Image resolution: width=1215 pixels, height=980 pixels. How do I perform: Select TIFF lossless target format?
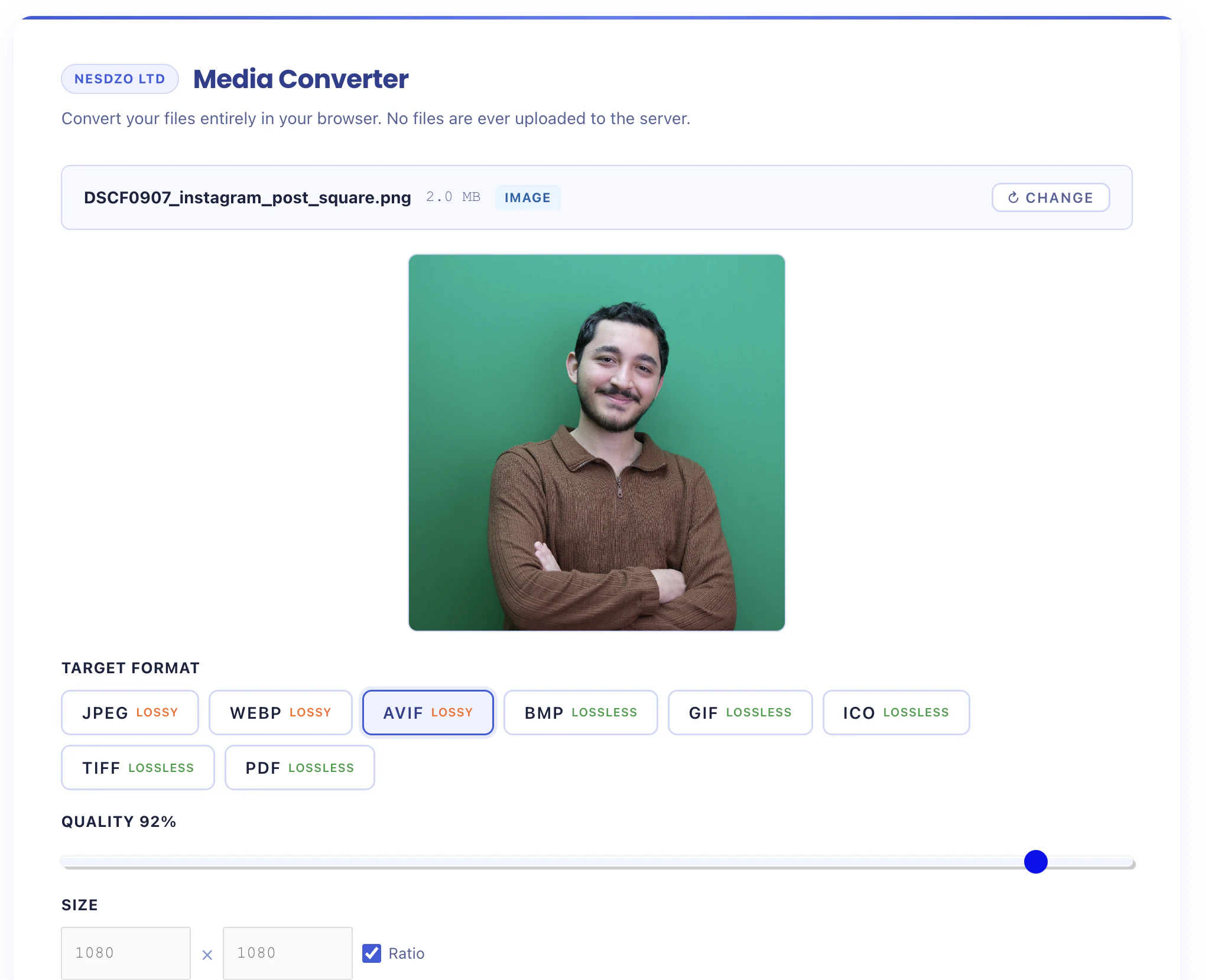coord(138,767)
